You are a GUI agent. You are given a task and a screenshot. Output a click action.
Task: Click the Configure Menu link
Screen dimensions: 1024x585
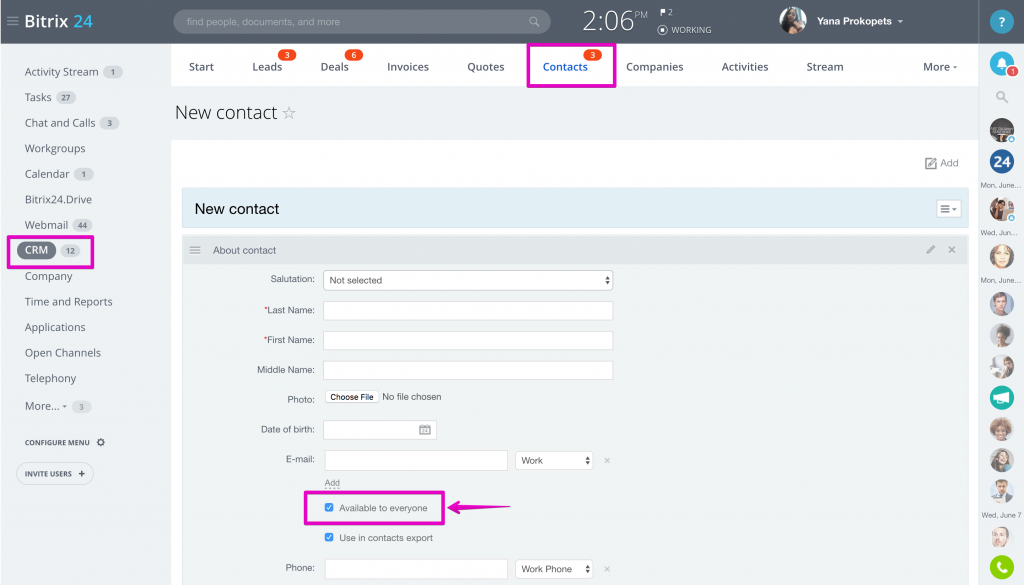[x=57, y=442]
